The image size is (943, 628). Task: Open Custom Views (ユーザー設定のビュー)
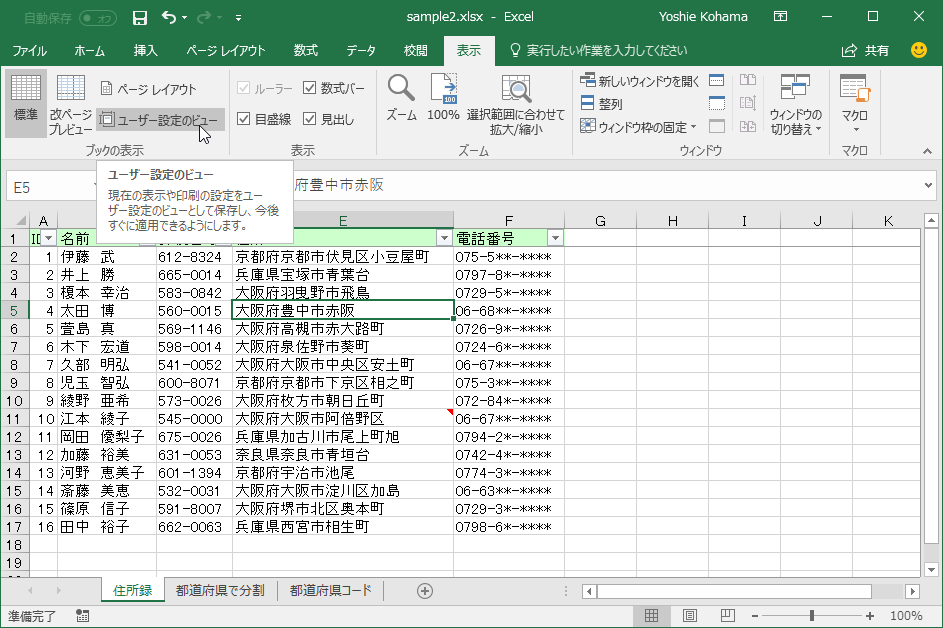(x=159, y=120)
